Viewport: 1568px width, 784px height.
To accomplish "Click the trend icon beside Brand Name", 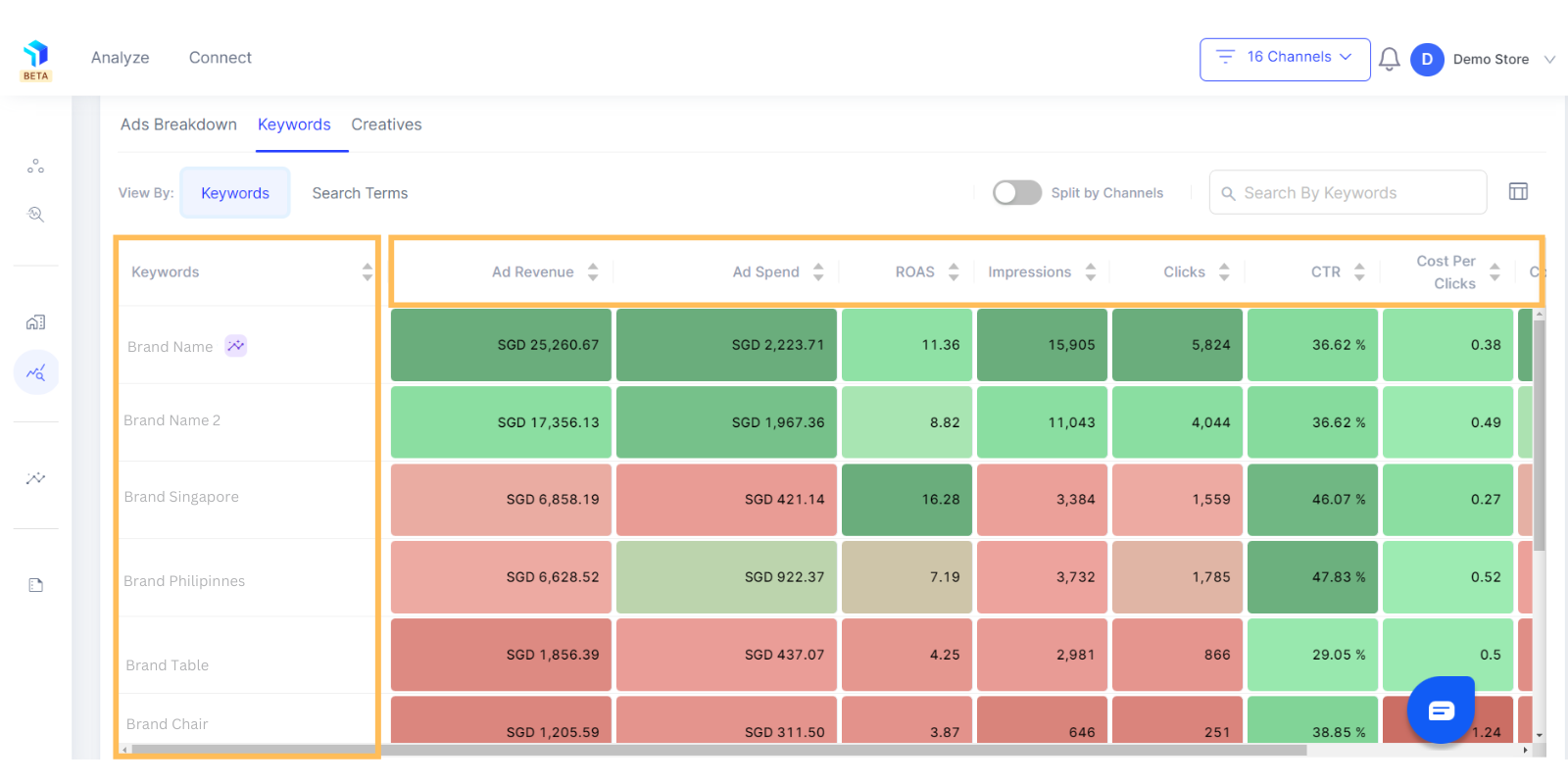I will point(236,346).
